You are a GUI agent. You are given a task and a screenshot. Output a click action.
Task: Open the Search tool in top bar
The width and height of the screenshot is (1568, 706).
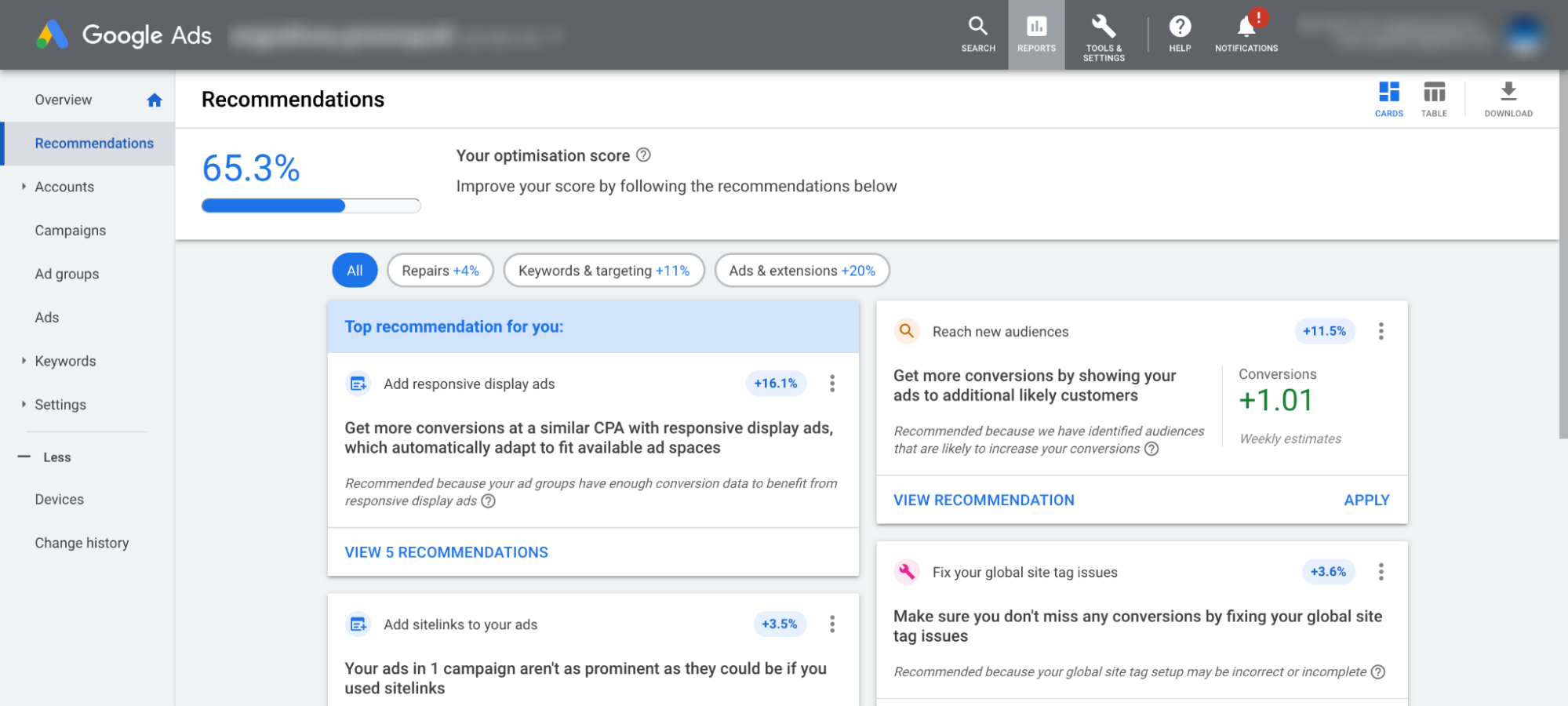[978, 35]
